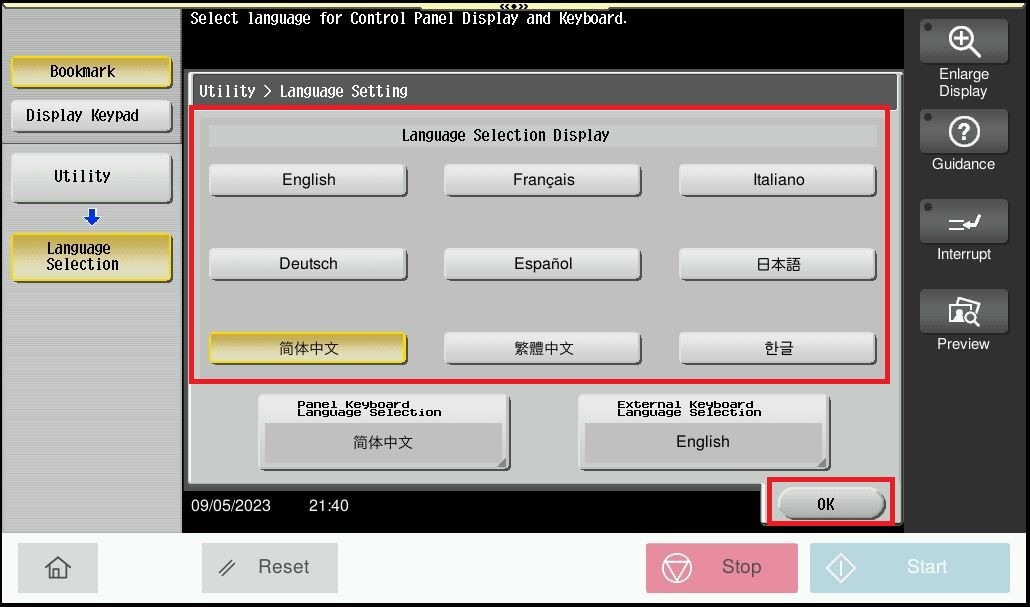1030x607 pixels.
Task: Go to Home screen icon
Action: coord(58,567)
